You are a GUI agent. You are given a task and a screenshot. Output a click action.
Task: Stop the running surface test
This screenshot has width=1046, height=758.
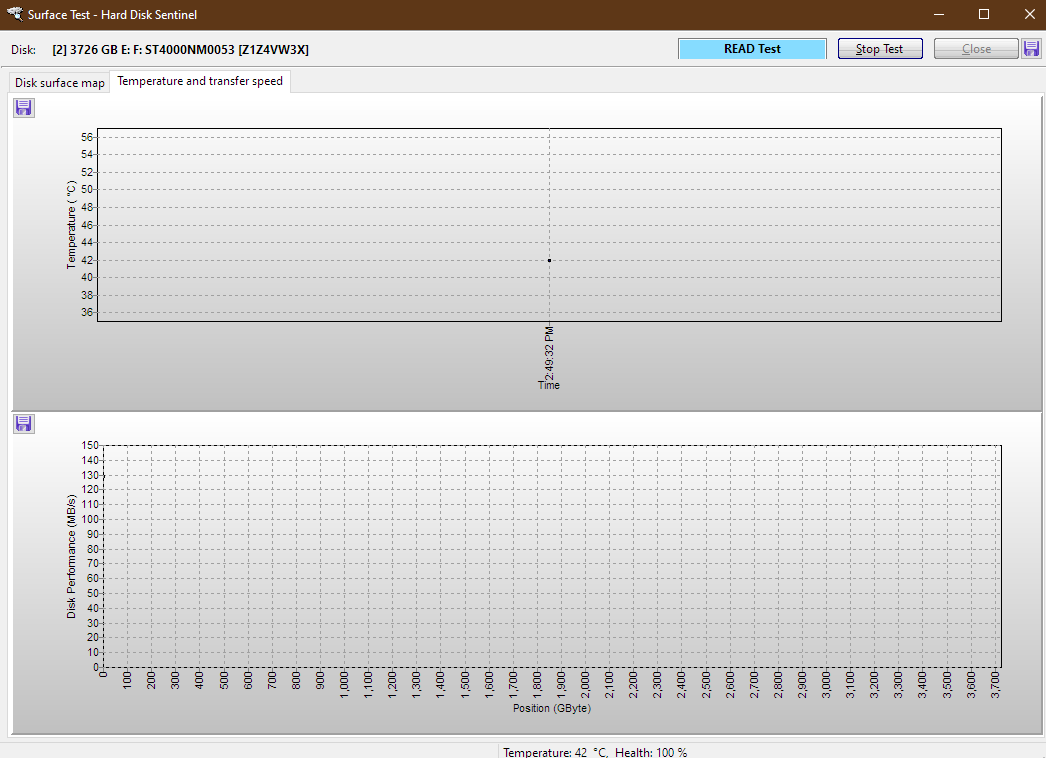click(x=880, y=49)
